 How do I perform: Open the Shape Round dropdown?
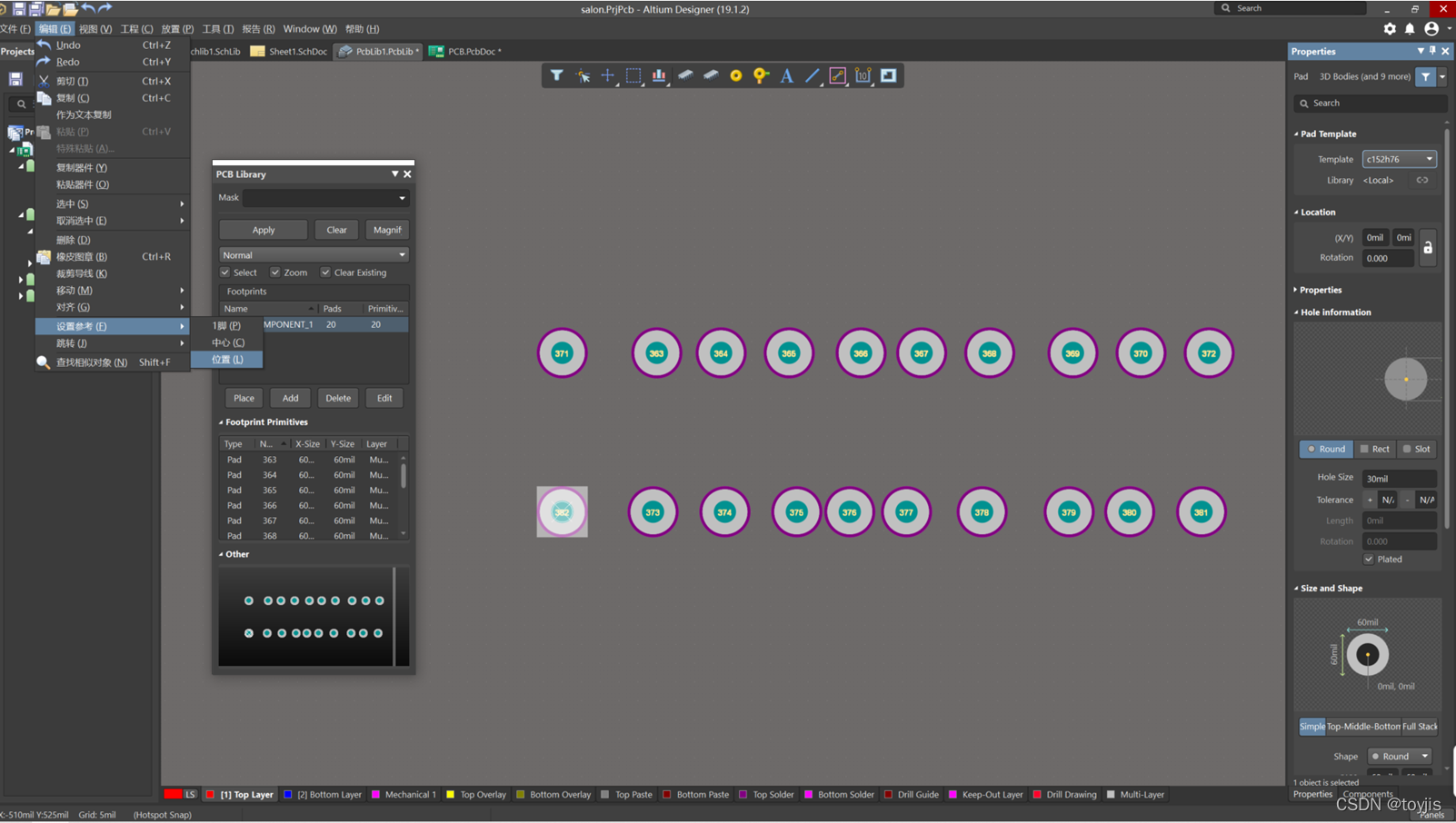point(1400,756)
